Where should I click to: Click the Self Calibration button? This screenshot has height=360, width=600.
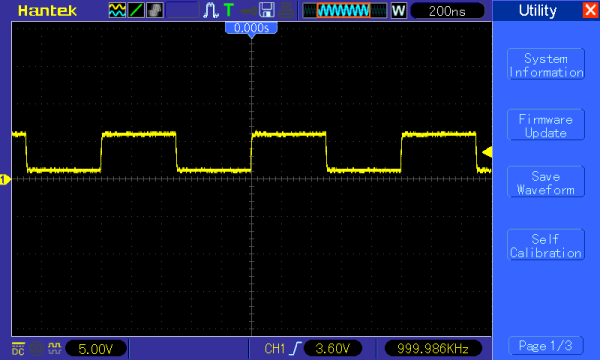click(x=546, y=245)
